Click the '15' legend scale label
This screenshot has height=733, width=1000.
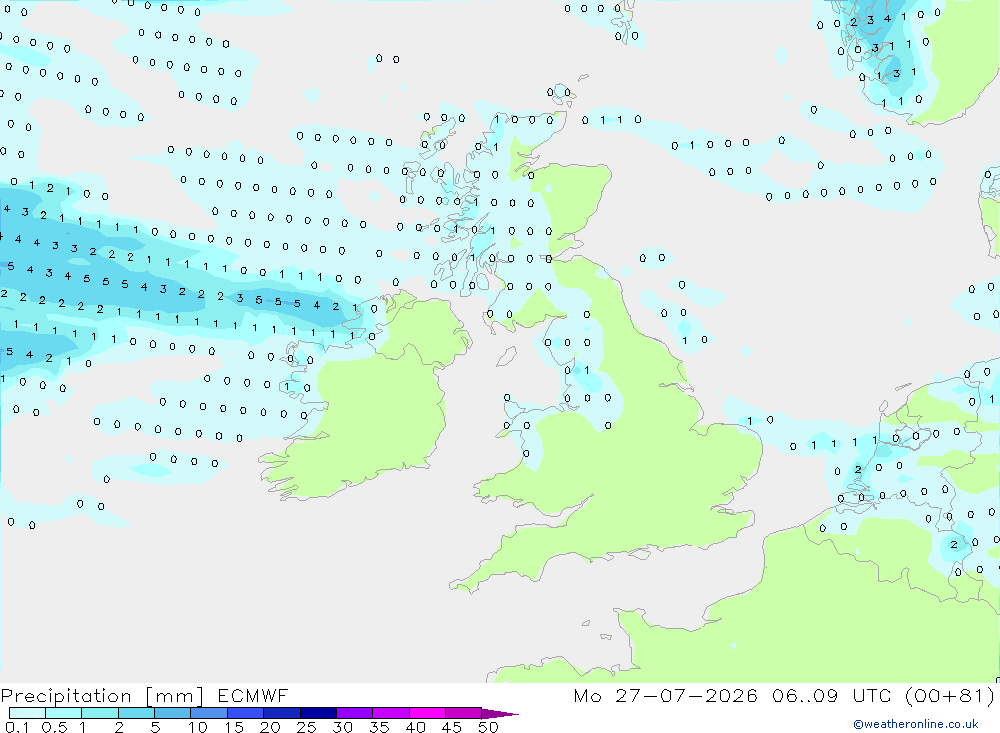(234, 727)
